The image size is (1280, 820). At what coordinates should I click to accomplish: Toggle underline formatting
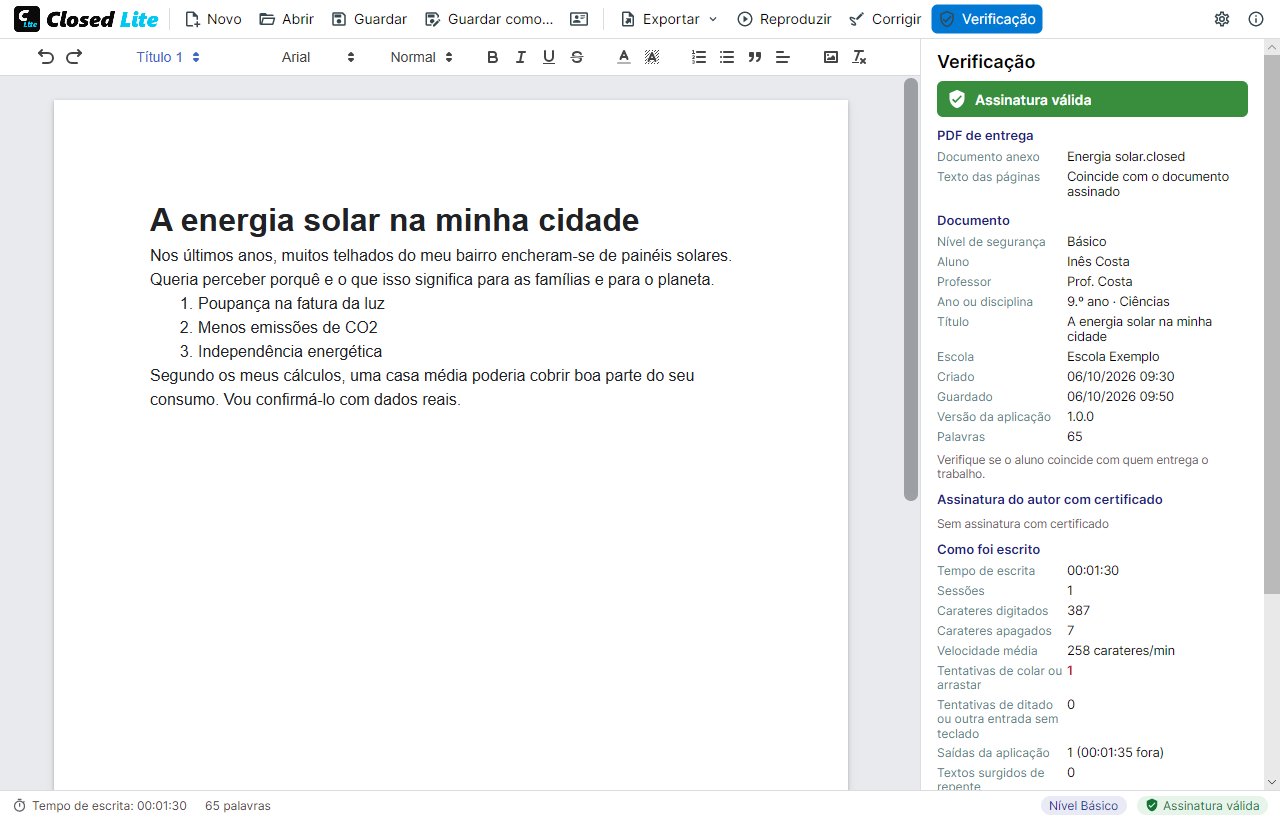tap(548, 57)
